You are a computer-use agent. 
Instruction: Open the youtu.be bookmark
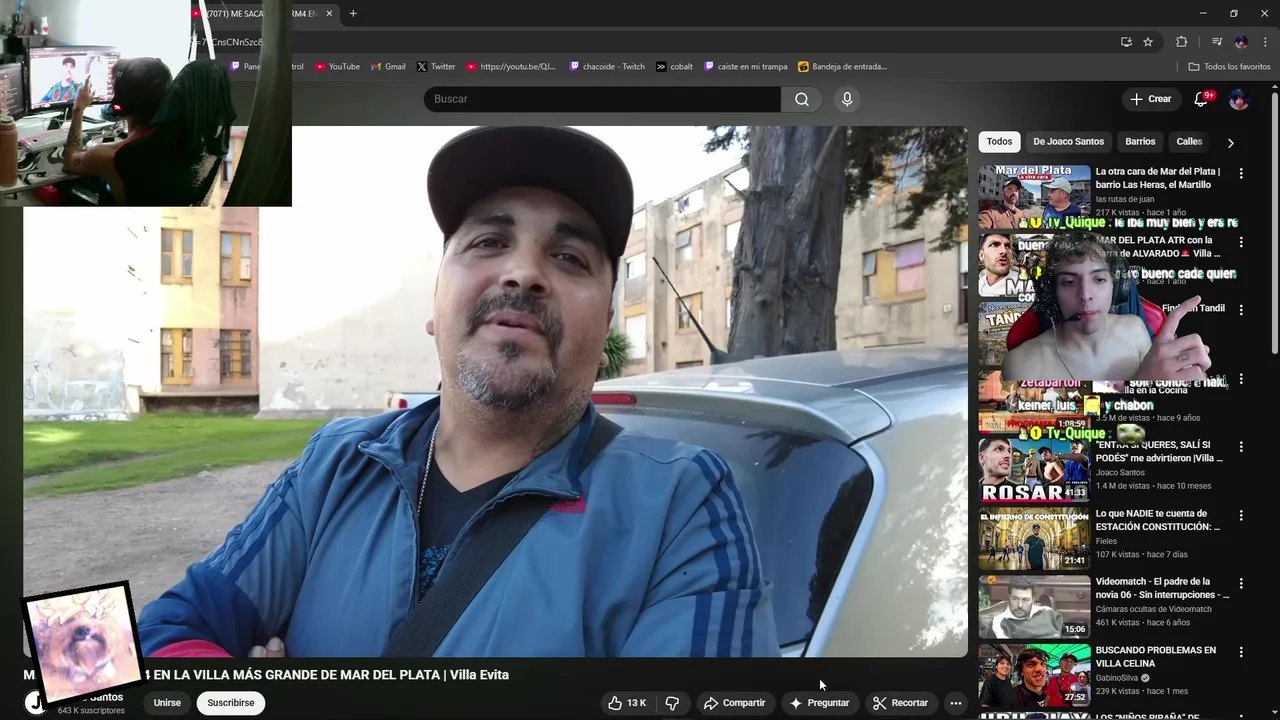tap(510, 67)
